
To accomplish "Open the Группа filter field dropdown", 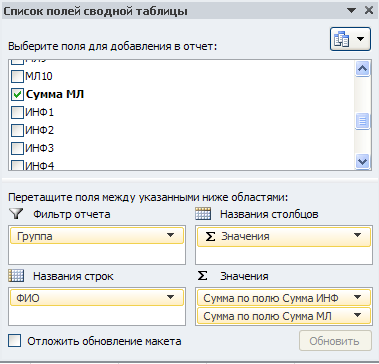I will click(x=170, y=236).
